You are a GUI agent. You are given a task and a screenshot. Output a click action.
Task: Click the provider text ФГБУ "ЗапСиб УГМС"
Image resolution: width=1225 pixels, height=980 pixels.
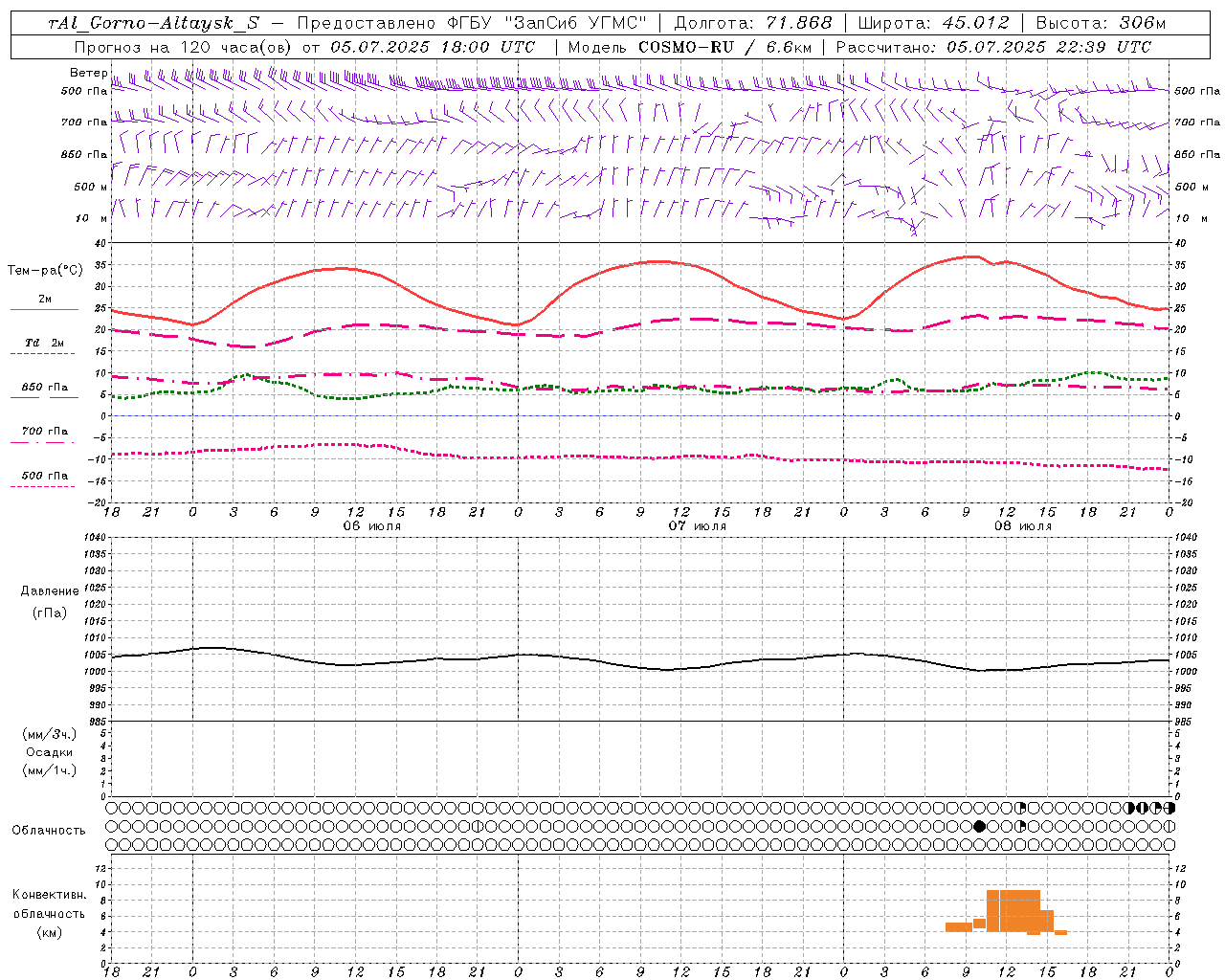point(547,23)
